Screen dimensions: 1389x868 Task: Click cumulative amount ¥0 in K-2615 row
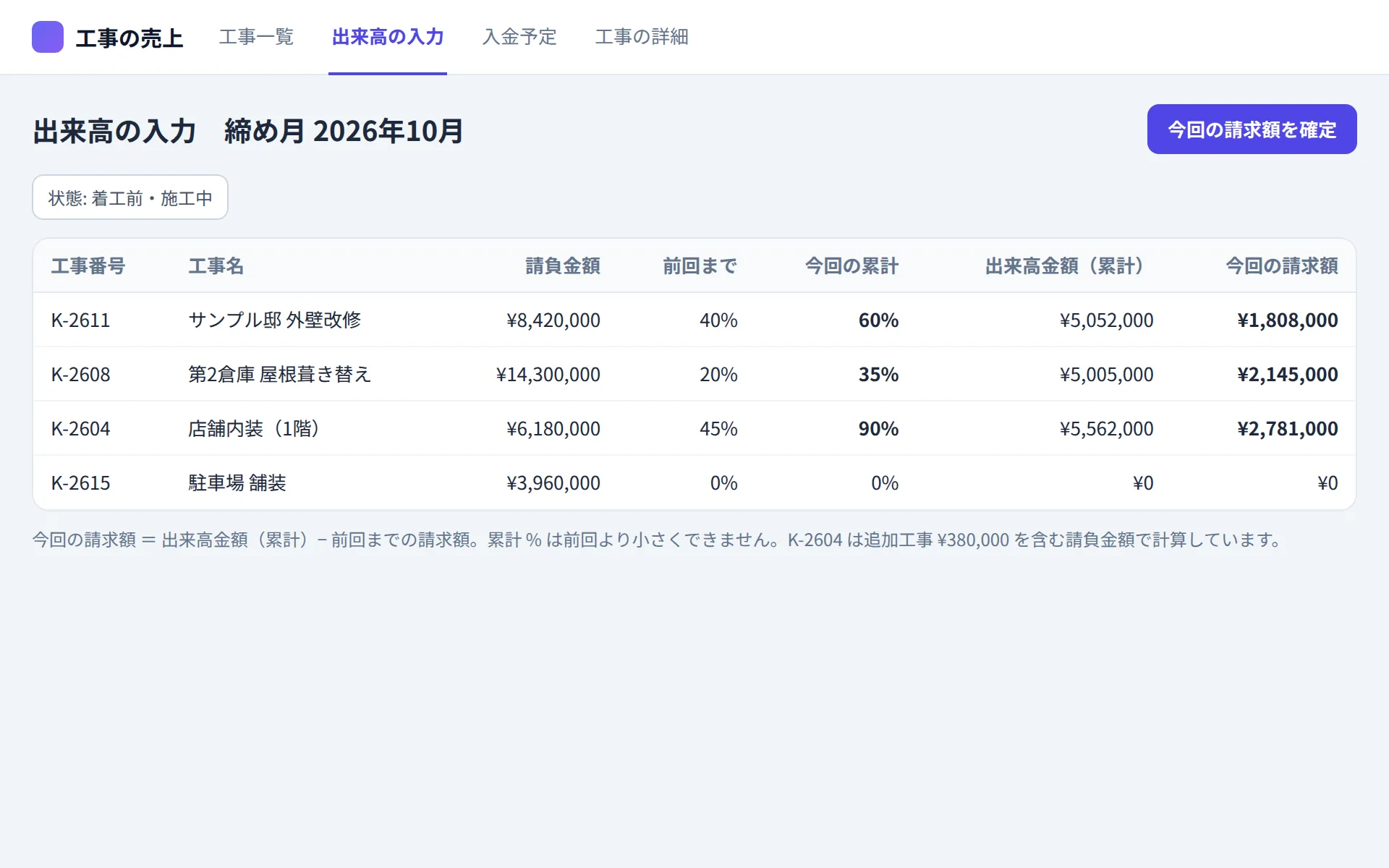[1143, 483]
